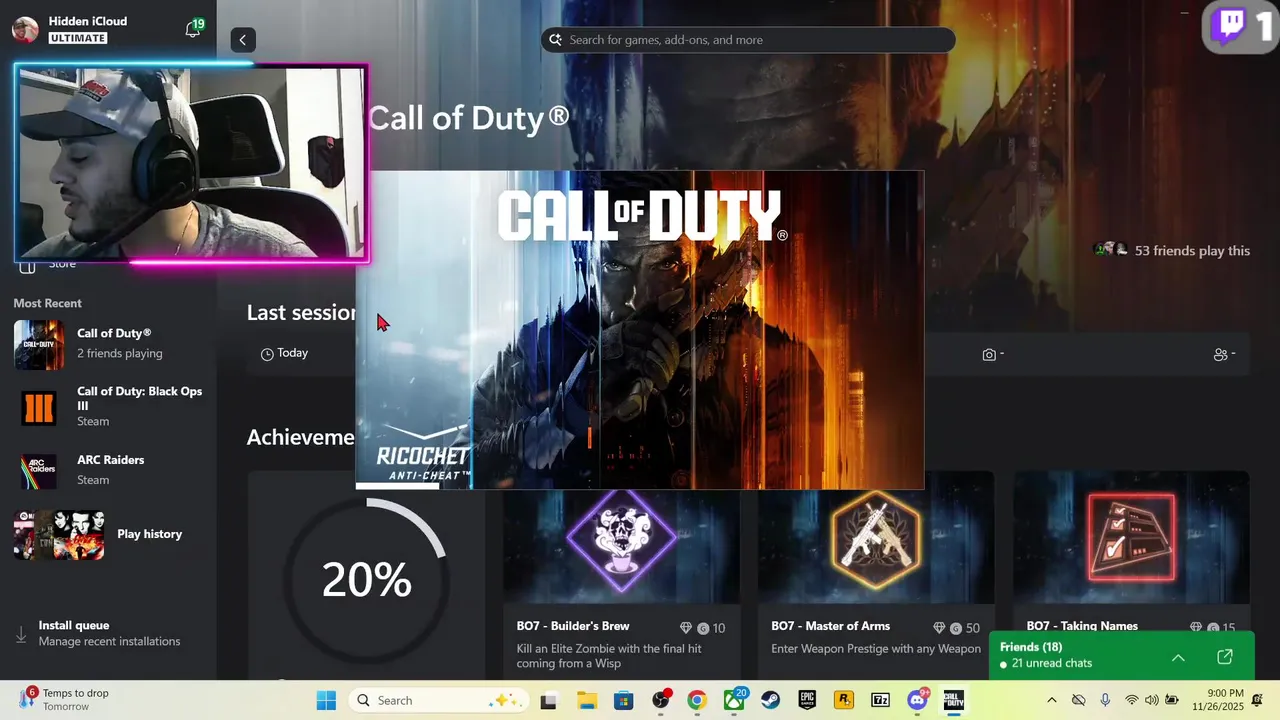Open Steam from the taskbar
This screenshot has height=720, width=1280.
click(x=771, y=701)
